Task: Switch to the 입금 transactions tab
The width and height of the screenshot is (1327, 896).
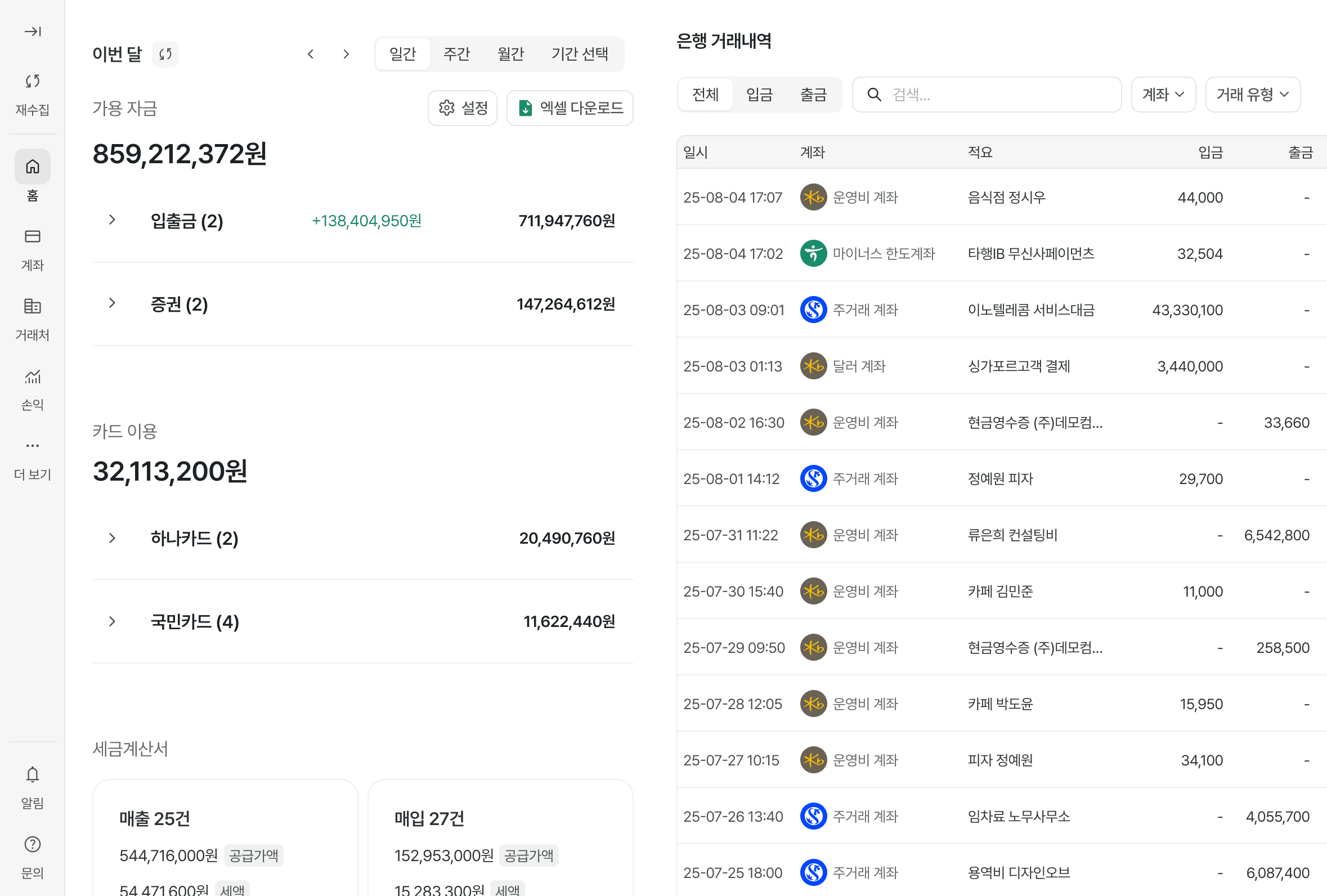Action: point(759,95)
